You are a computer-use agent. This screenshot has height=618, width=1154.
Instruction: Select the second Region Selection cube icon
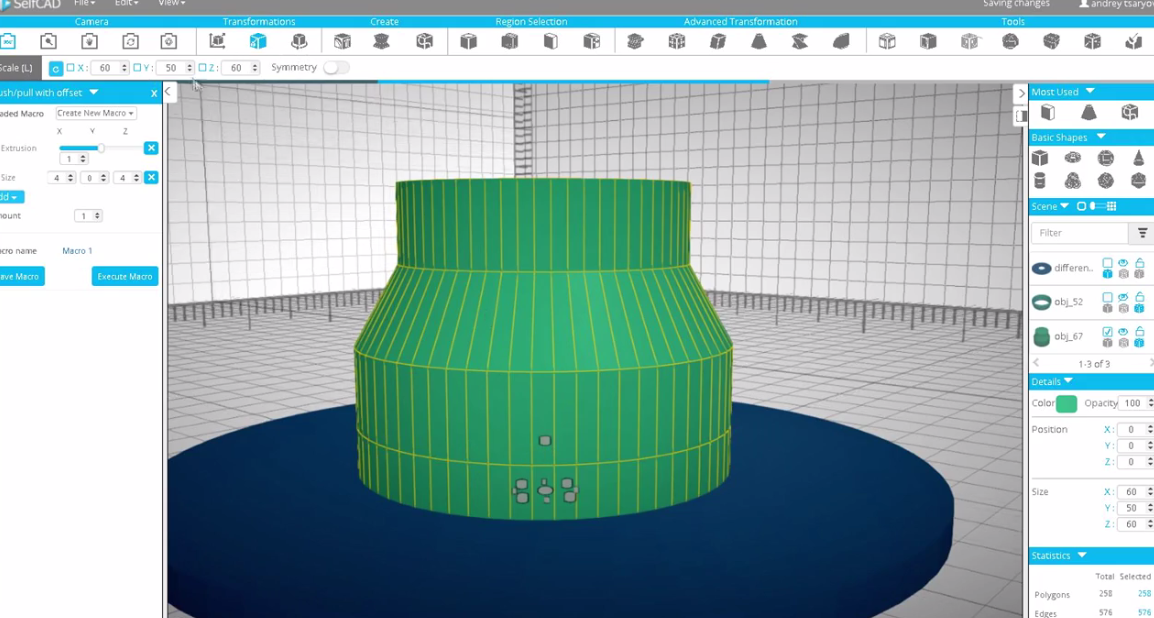(x=509, y=41)
